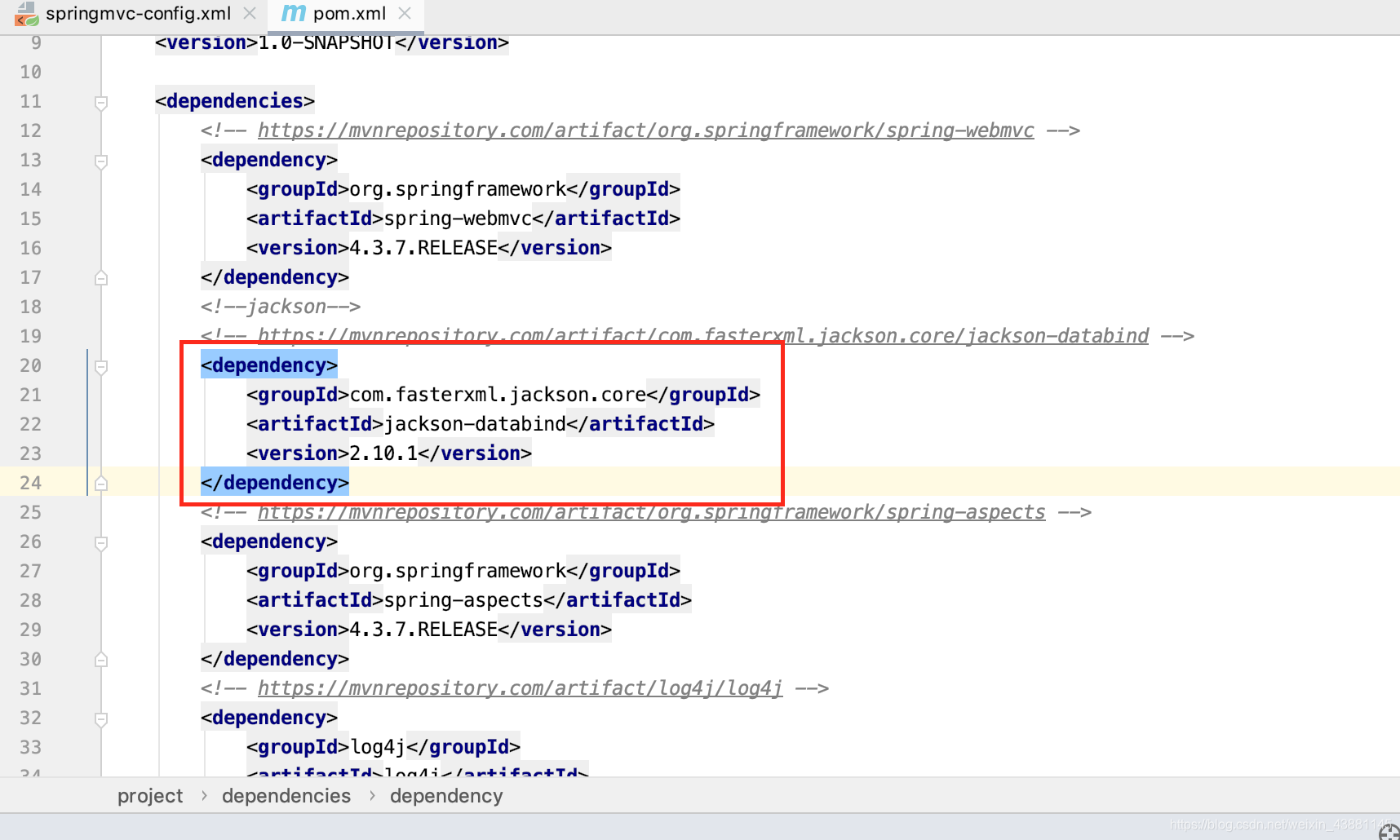
Task: Open the spring-aspects mvnrepository link
Action: pyautogui.click(x=652, y=512)
